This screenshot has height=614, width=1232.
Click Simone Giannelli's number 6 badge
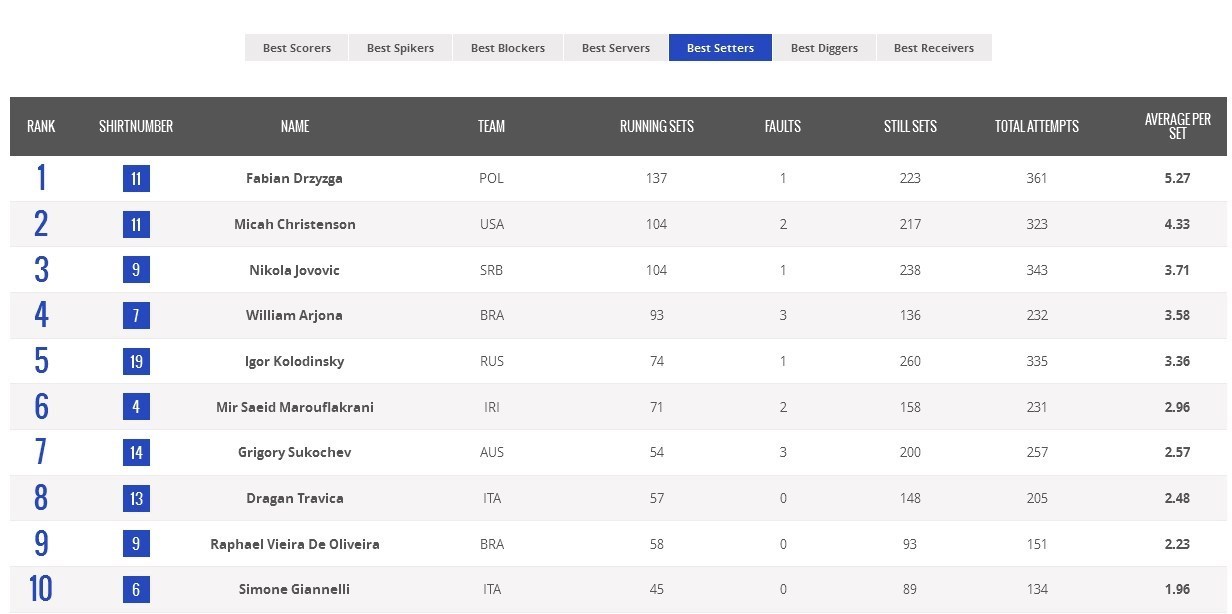136,590
